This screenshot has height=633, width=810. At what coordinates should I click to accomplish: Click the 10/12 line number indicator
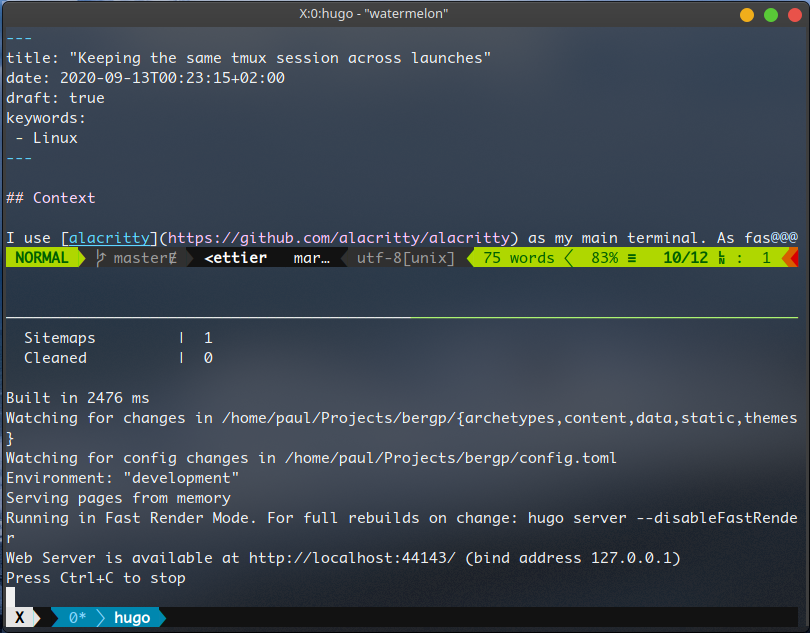click(x=685, y=257)
